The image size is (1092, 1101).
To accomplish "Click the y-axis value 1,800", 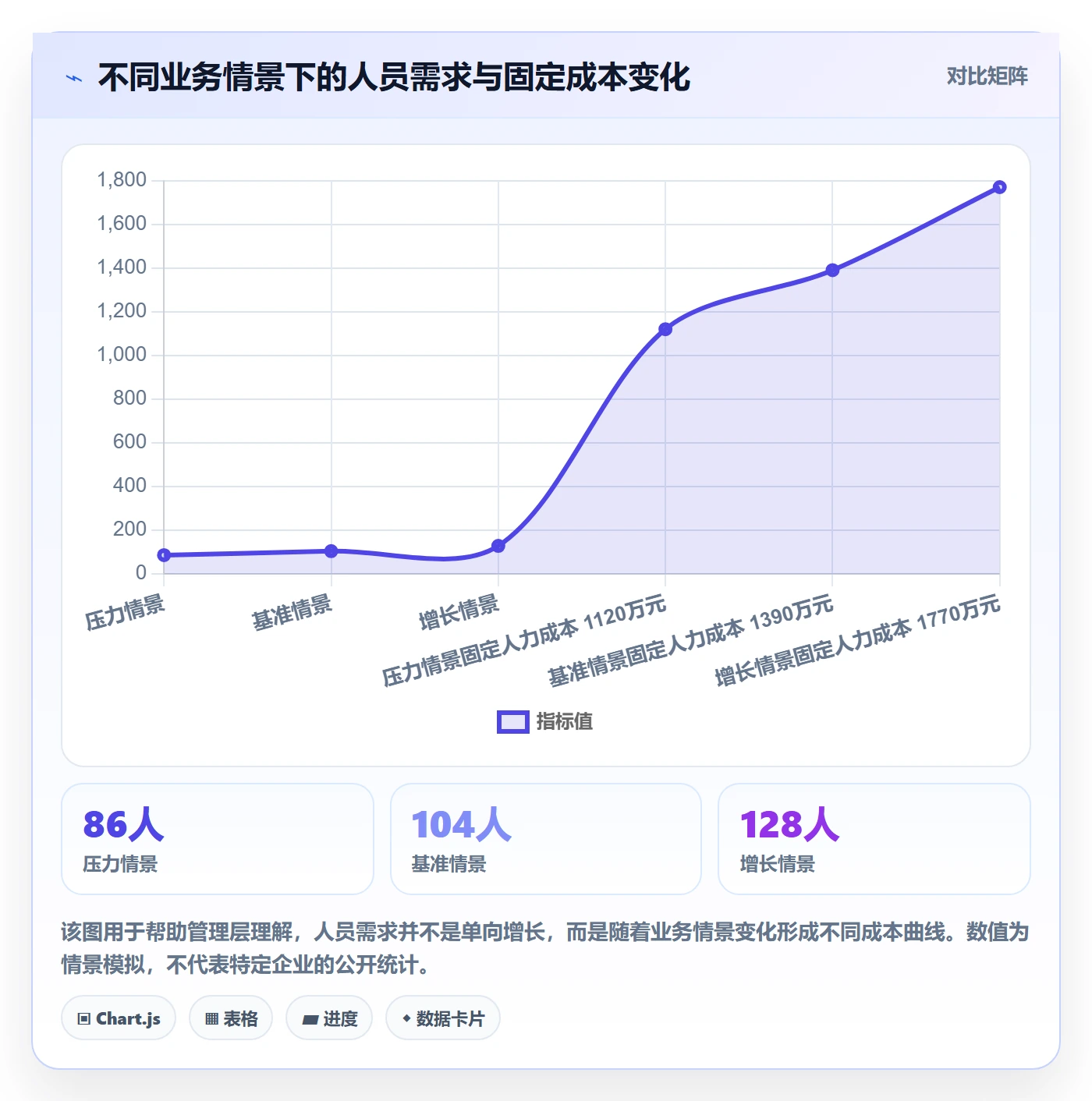I will tap(122, 180).
